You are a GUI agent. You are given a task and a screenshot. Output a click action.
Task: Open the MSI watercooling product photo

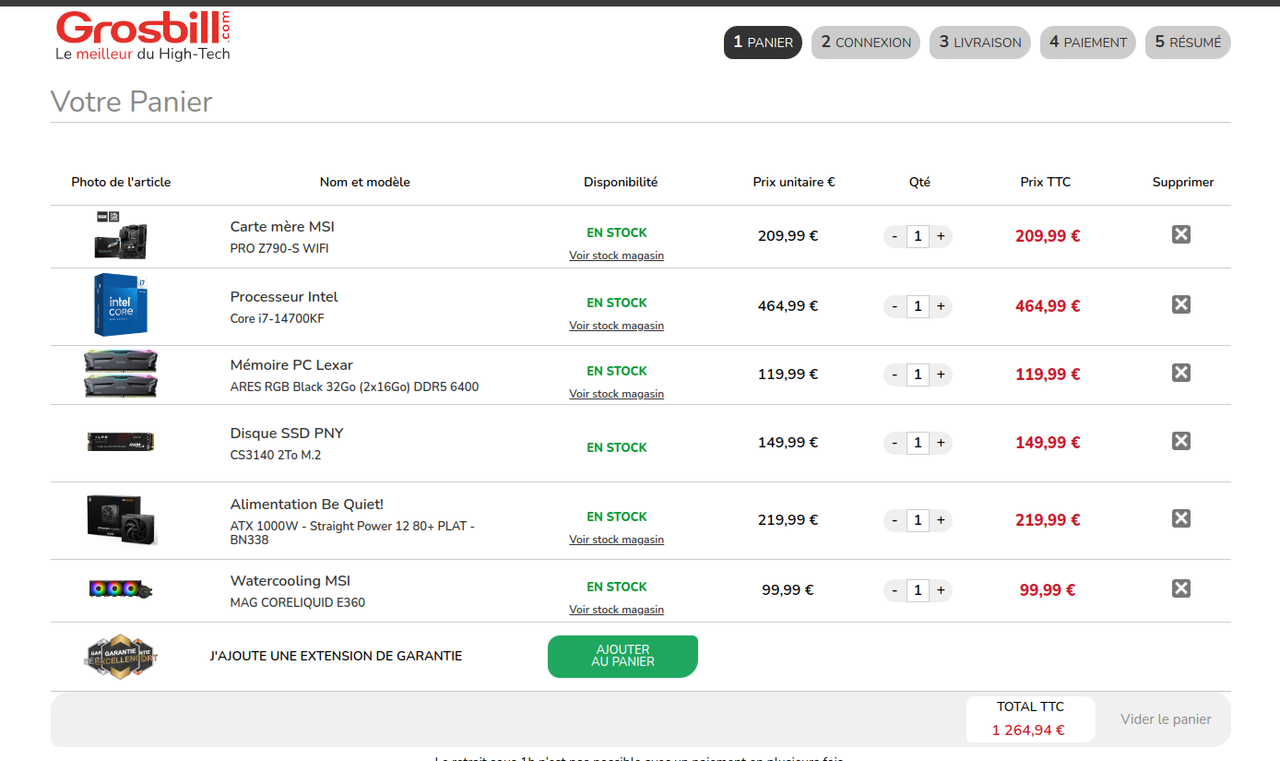(x=121, y=589)
